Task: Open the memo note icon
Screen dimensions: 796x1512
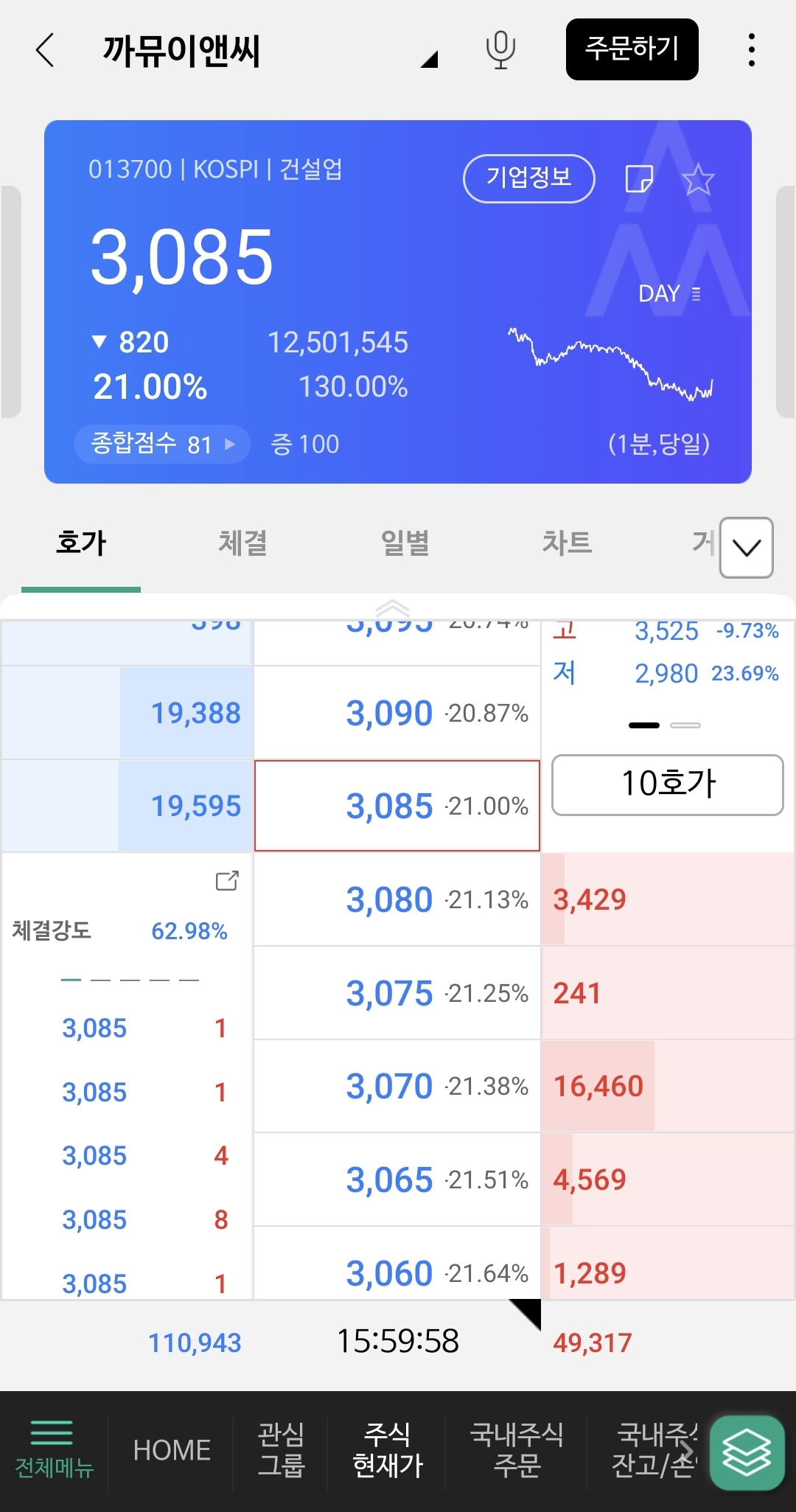Action: (x=638, y=179)
